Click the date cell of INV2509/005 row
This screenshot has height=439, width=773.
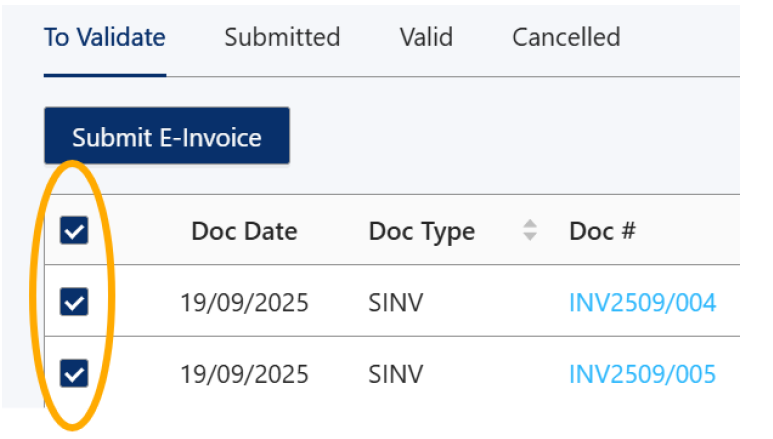point(244,375)
